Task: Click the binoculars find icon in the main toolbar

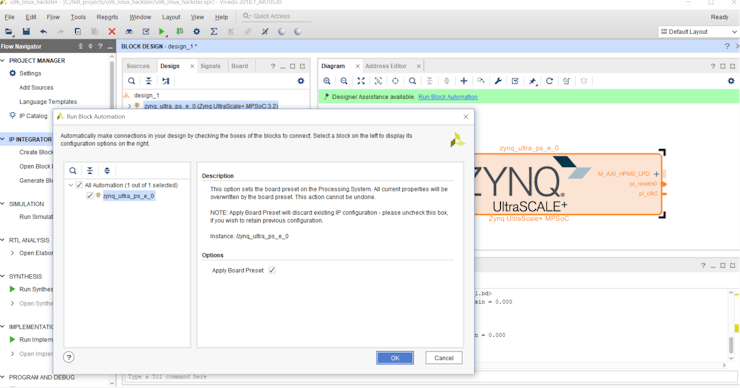Action: click(x=129, y=32)
